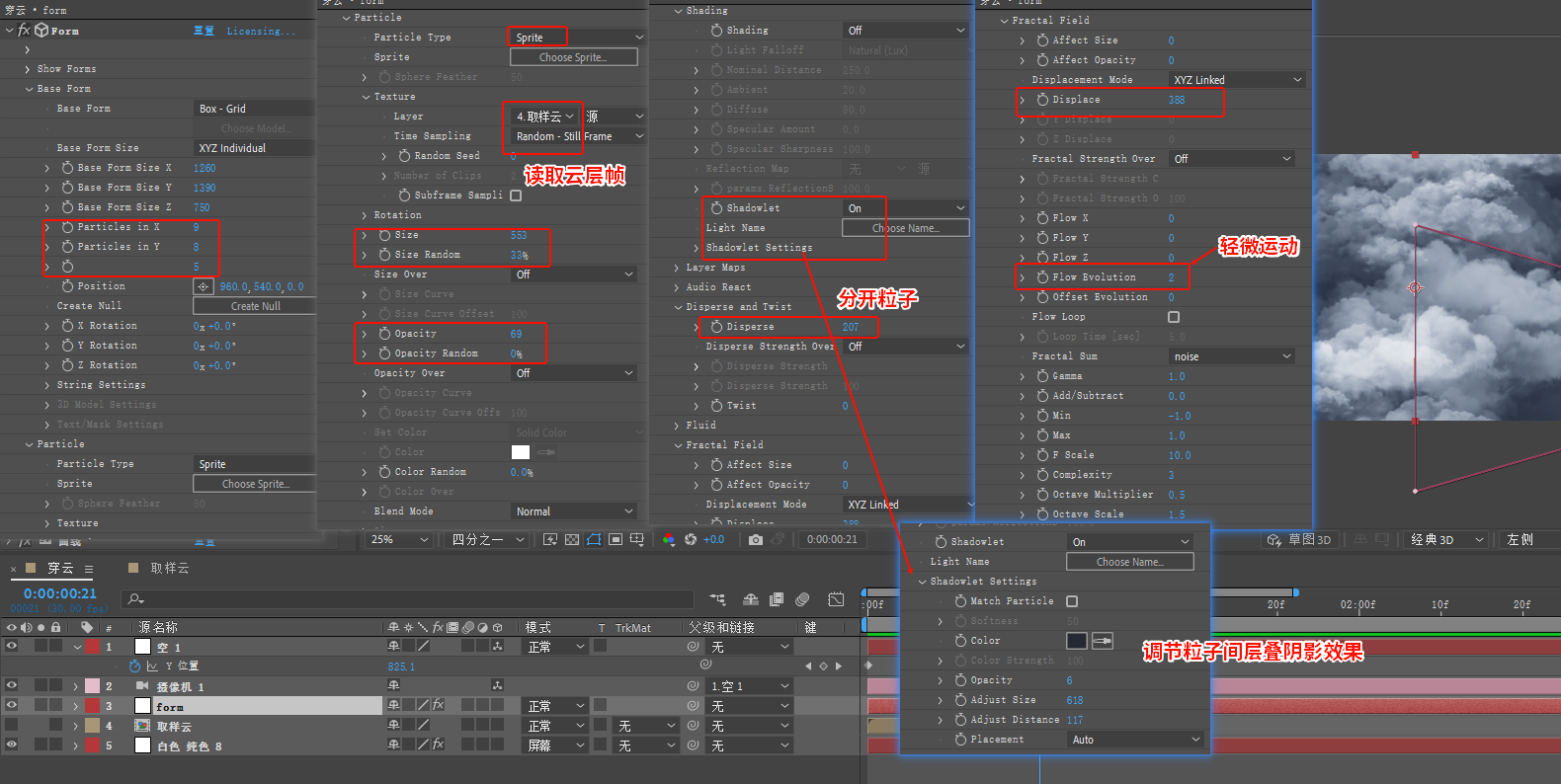The image size is (1561, 784).
Task: Toggle Subframe Sampling checkbox
Action: coord(516,196)
